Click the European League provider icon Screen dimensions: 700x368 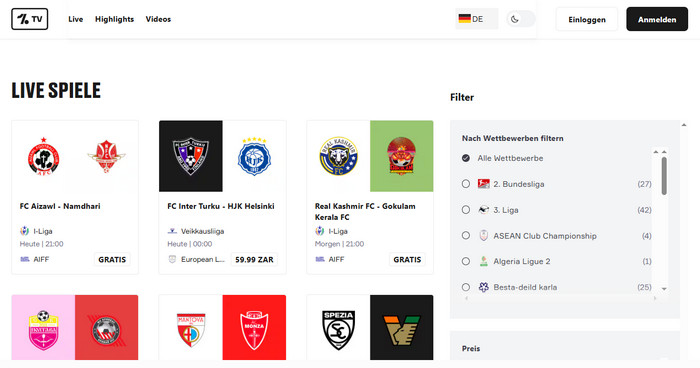tap(172, 259)
